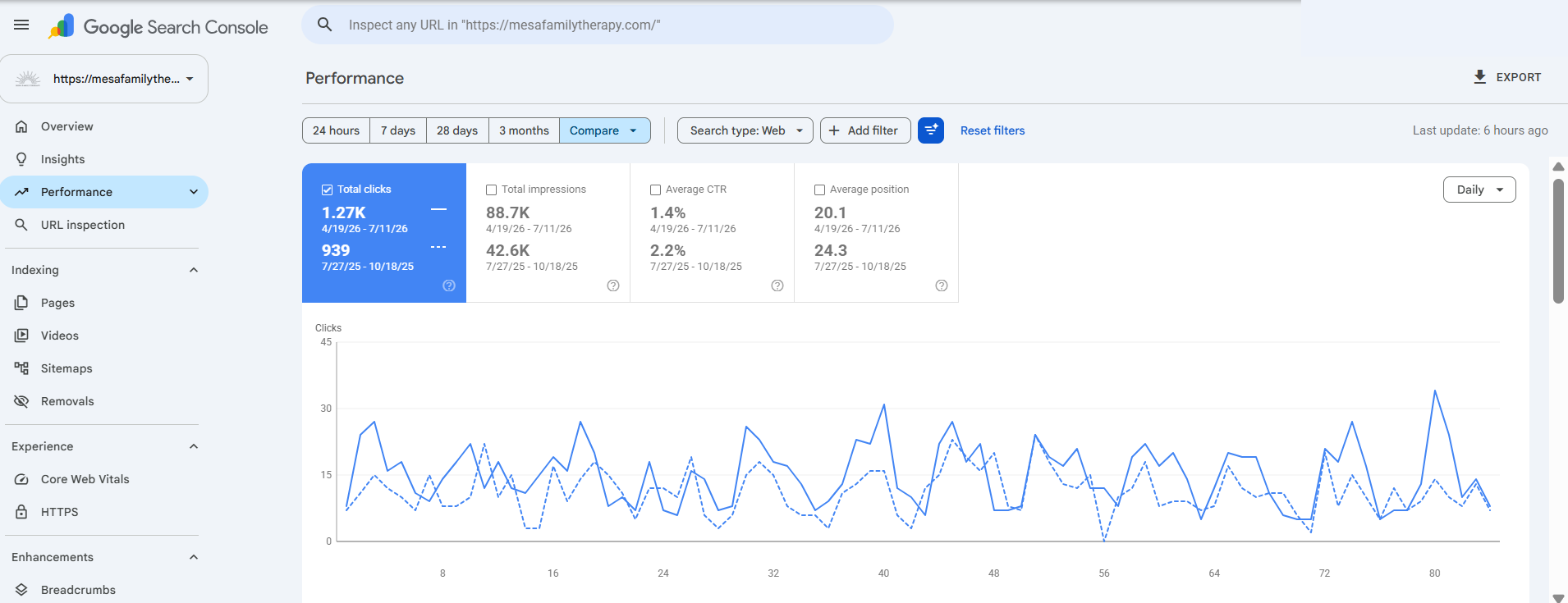Click the URL inspection magnifier icon
The width and height of the screenshot is (1568, 603).
[22, 225]
